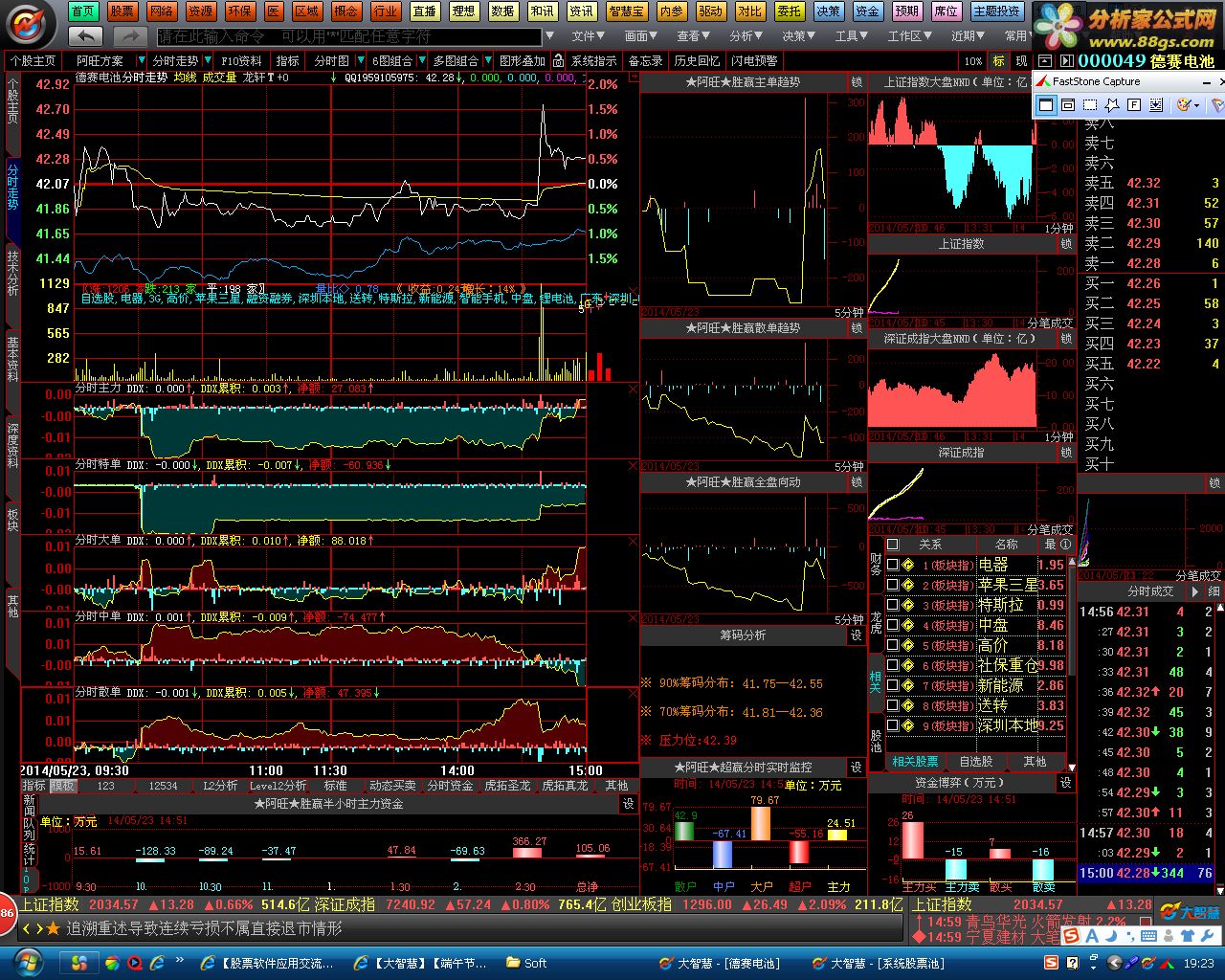Image resolution: width=1225 pixels, height=980 pixels.
Task: Click 智慧宝 top button
Action: click(626, 11)
